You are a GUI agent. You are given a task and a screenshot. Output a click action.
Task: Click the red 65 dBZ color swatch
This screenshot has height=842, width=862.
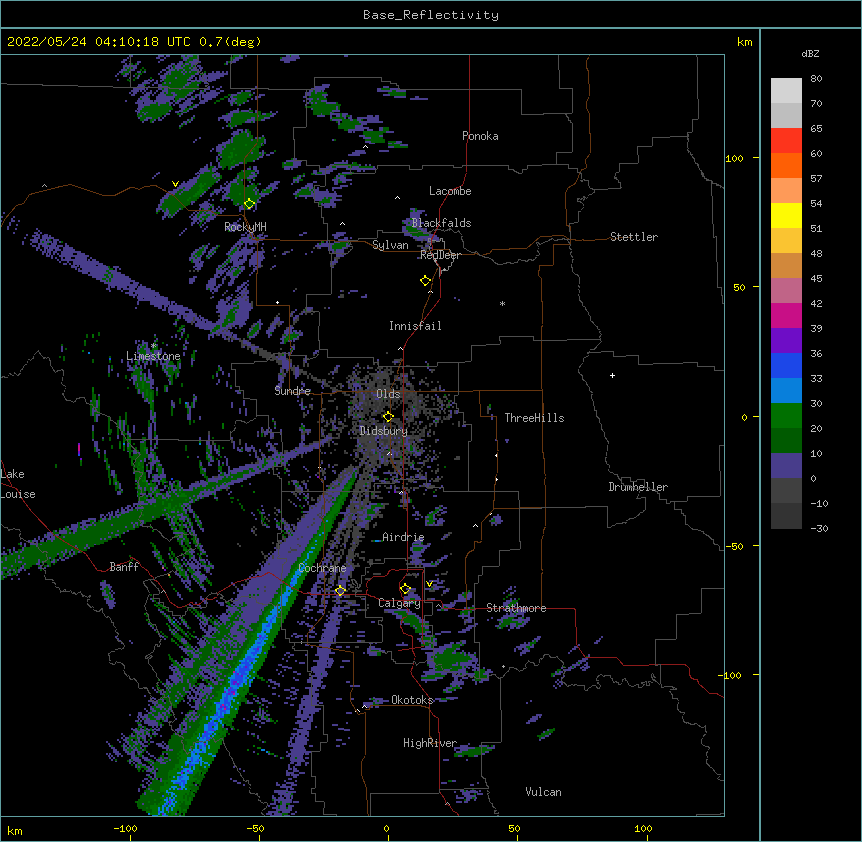(x=786, y=141)
